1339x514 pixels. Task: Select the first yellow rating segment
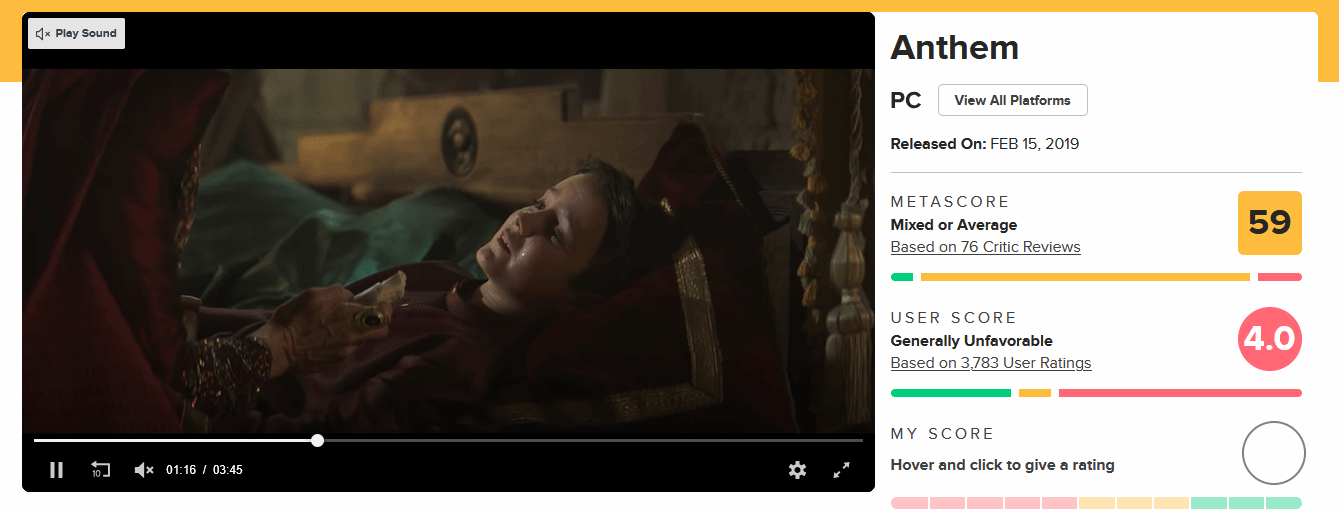pos(1097,503)
